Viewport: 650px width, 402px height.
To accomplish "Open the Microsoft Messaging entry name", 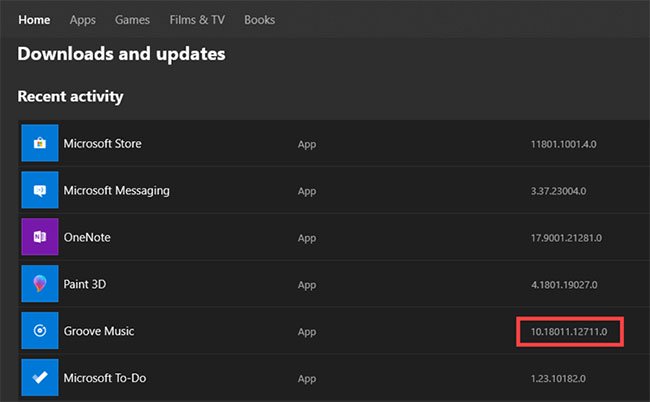I will tap(116, 191).
